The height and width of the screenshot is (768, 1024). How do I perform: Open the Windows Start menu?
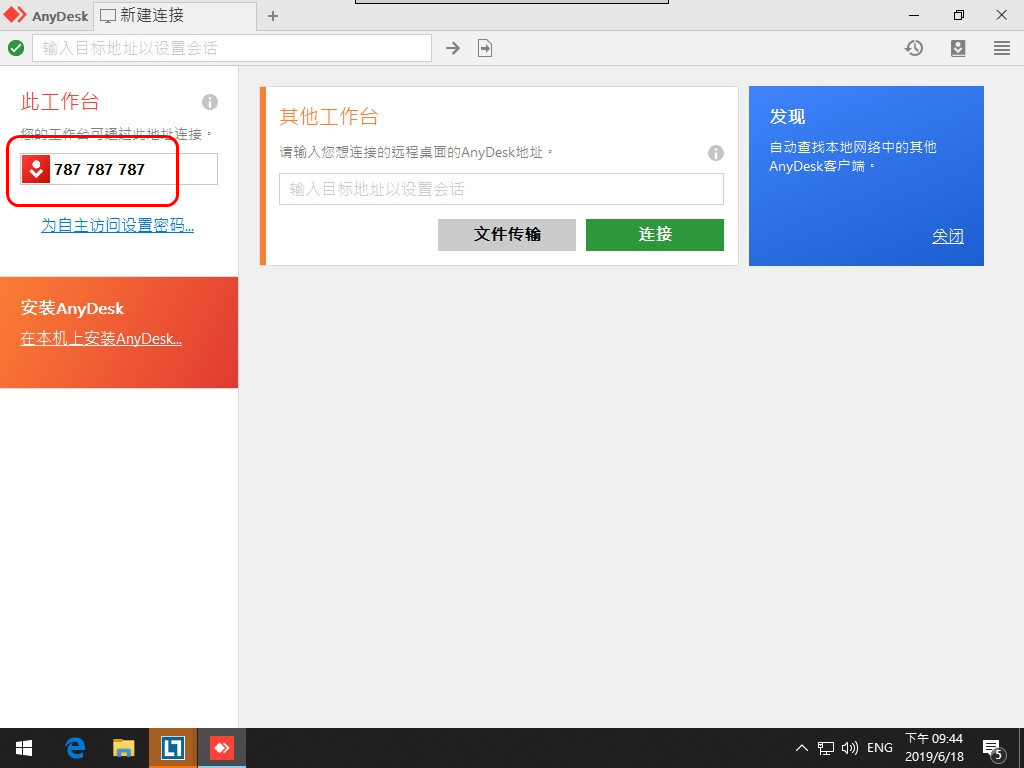point(24,748)
